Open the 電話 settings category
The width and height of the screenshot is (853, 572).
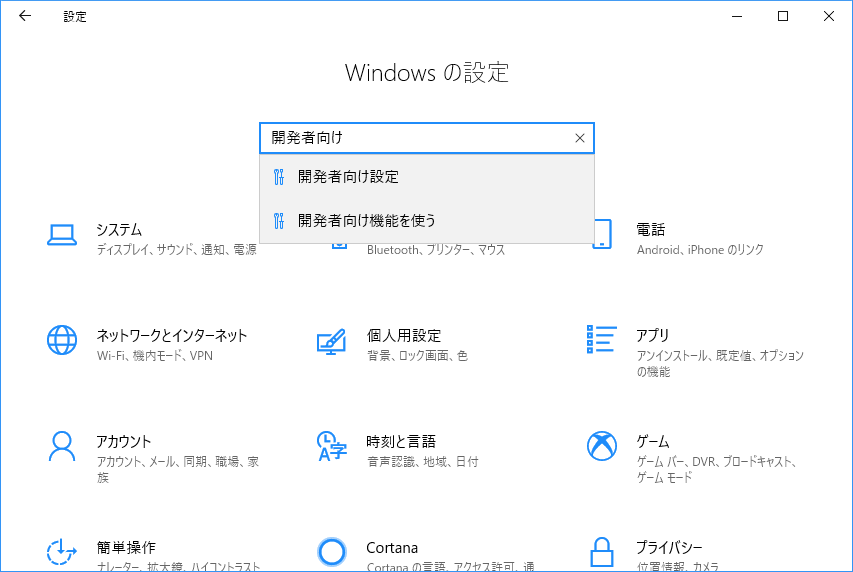point(651,230)
